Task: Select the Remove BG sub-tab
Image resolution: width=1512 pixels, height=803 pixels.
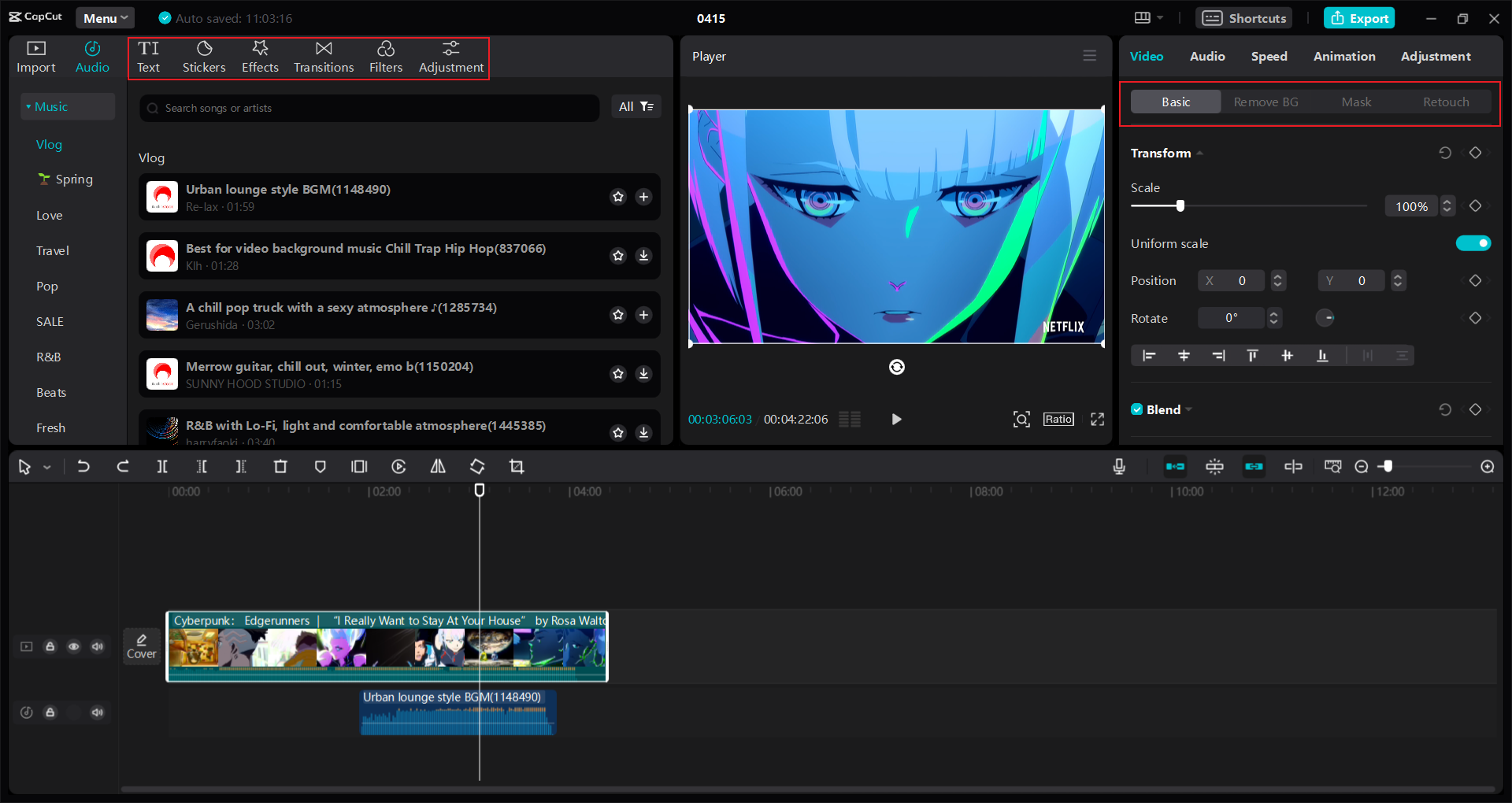Action: [x=1266, y=102]
